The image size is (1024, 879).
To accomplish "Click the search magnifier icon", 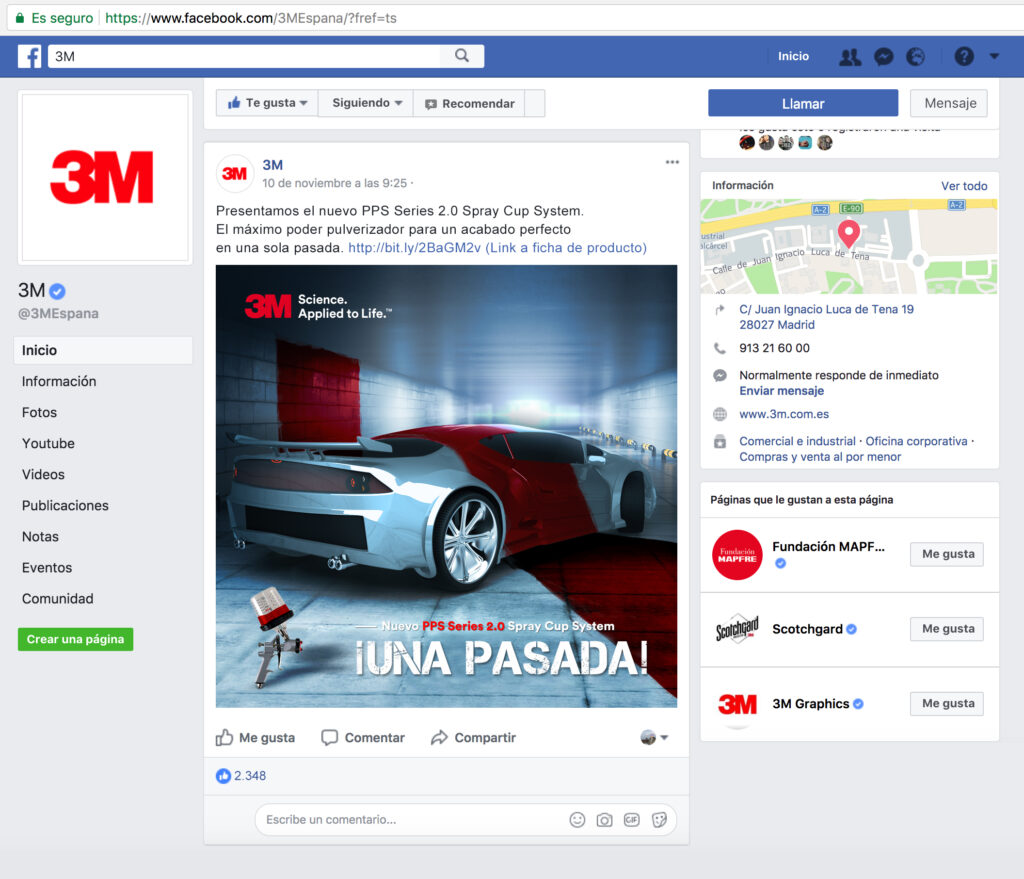I will [462, 56].
